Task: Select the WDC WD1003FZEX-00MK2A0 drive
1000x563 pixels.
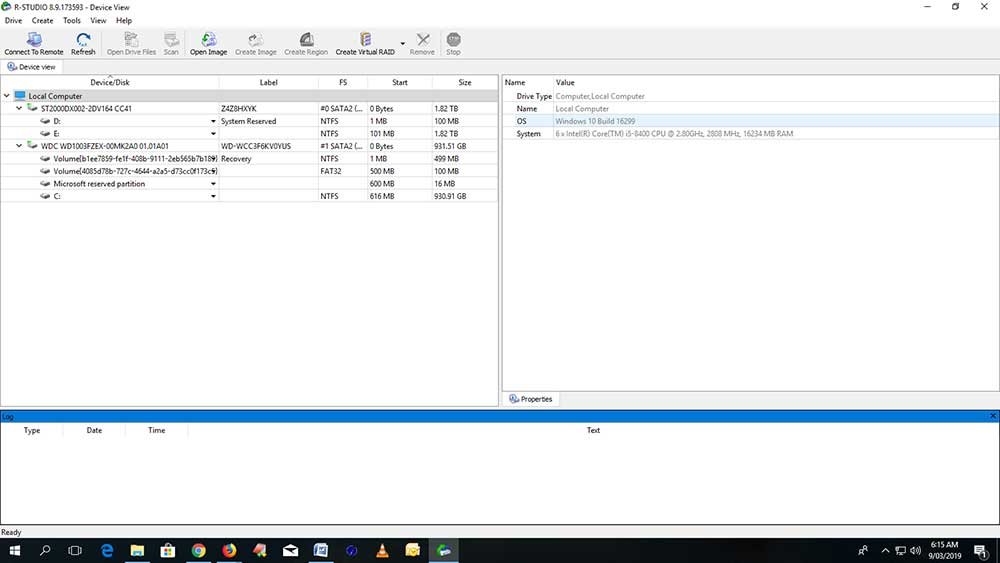Action: (x=105, y=146)
